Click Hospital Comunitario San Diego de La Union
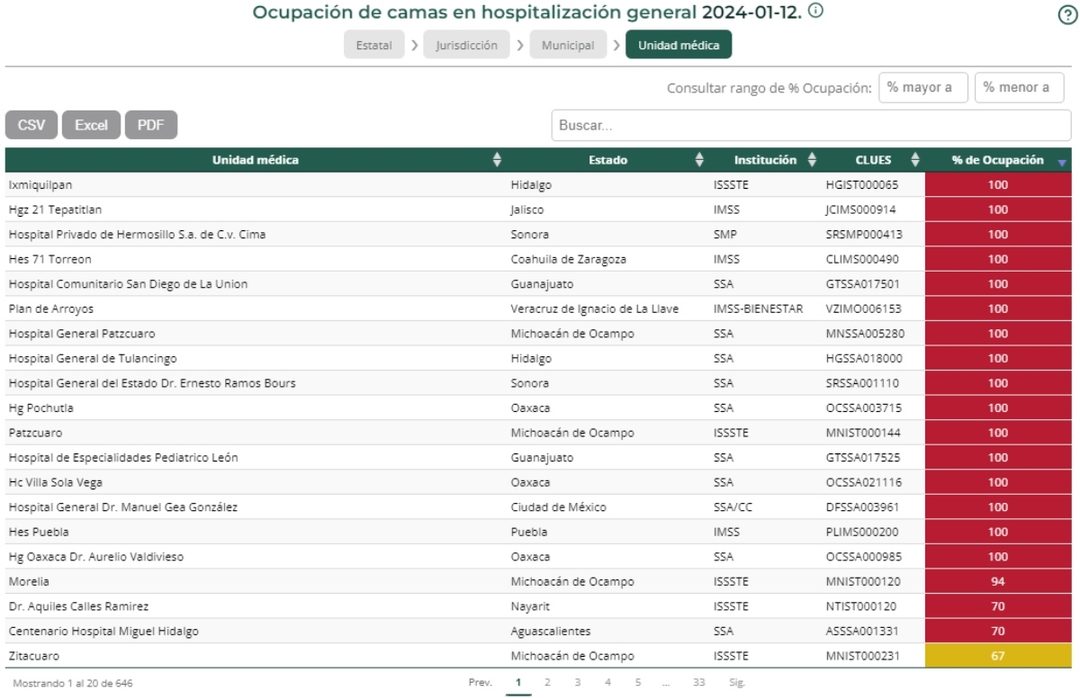The height and width of the screenshot is (698, 1080). tap(128, 284)
